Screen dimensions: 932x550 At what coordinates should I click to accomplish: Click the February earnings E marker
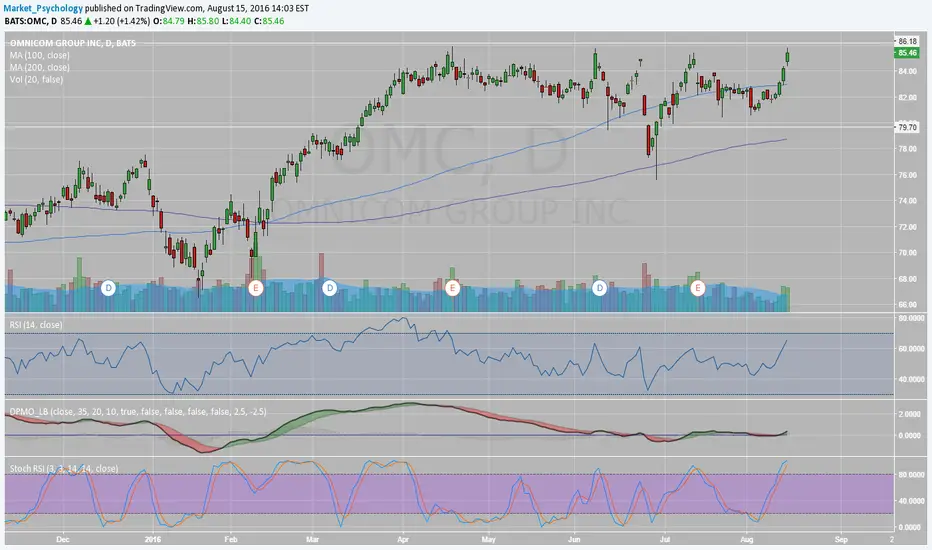[256, 288]
